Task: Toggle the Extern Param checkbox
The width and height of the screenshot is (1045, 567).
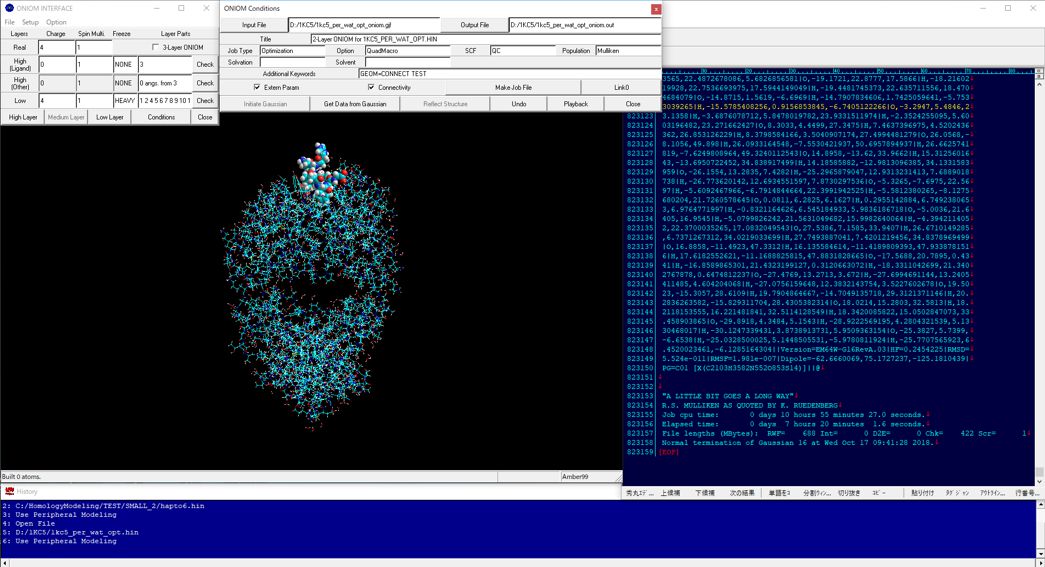Action: pyautogui.click(x=257, y=87)
